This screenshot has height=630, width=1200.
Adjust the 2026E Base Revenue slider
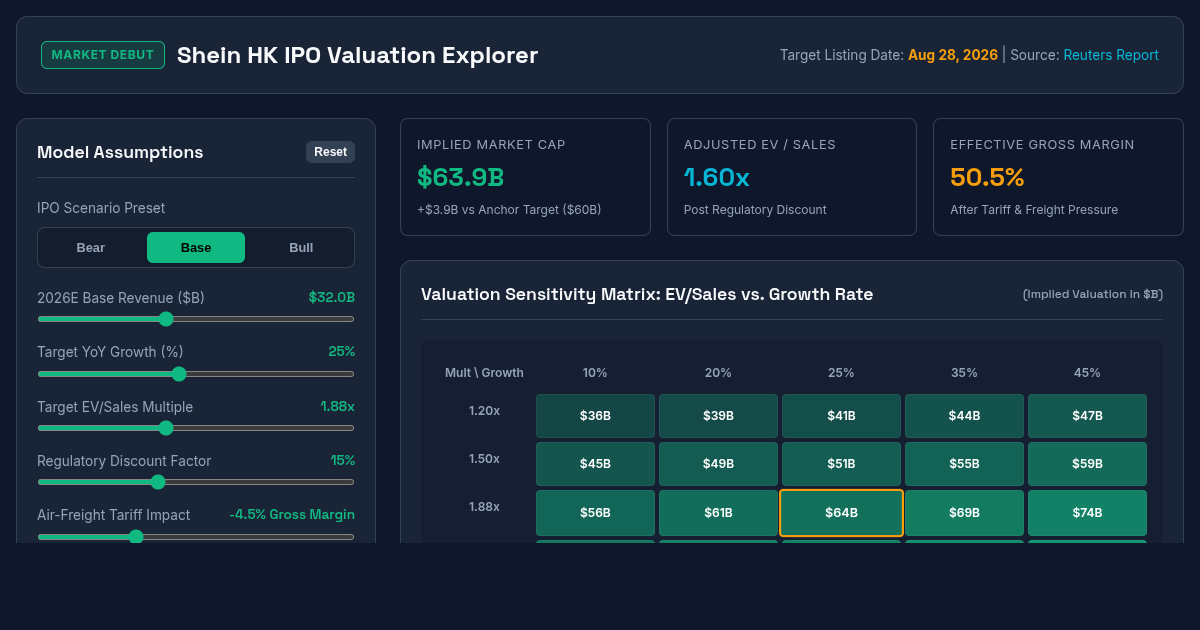pos(196,319)
